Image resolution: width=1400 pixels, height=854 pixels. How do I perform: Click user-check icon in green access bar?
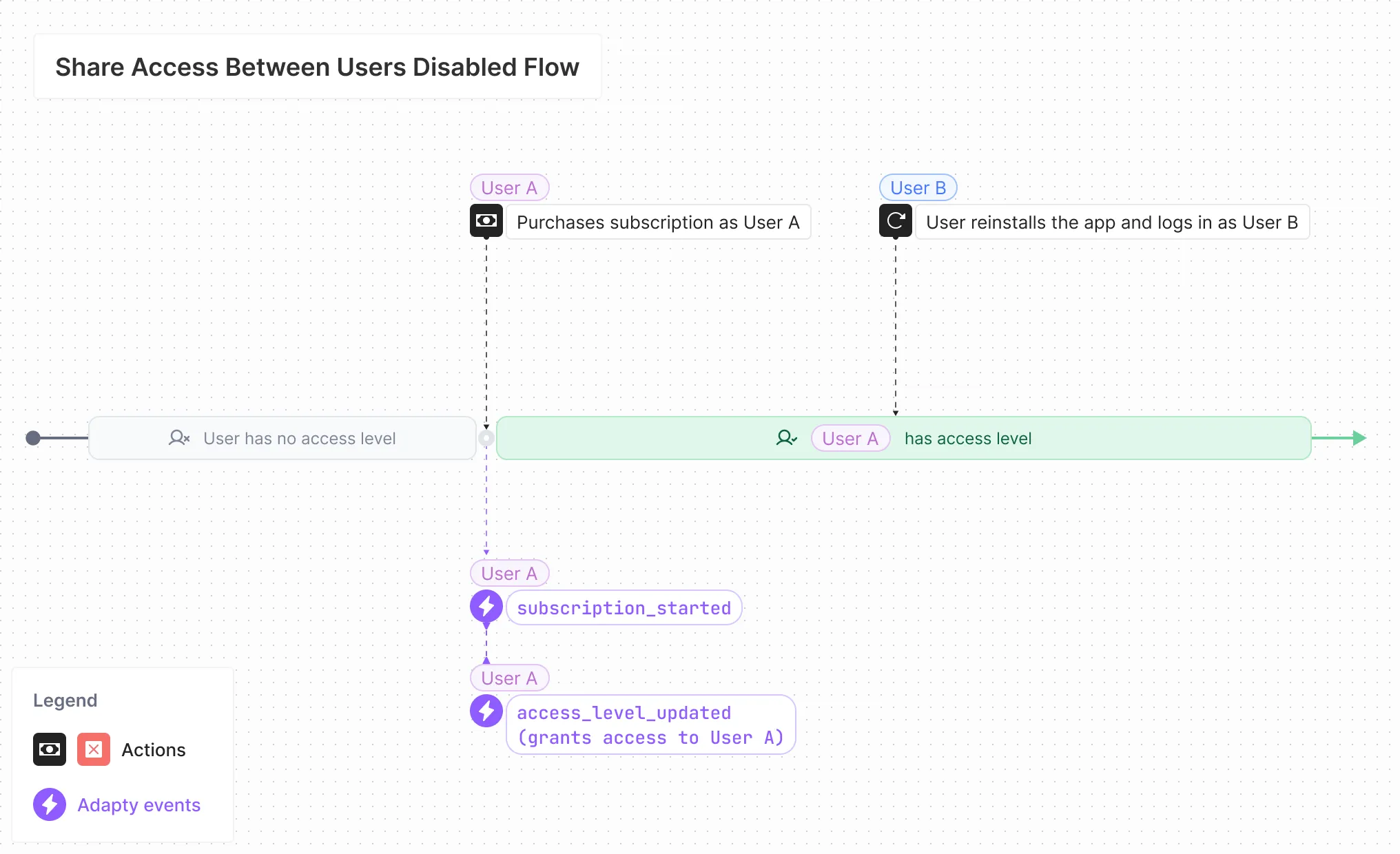coord(786,438)
